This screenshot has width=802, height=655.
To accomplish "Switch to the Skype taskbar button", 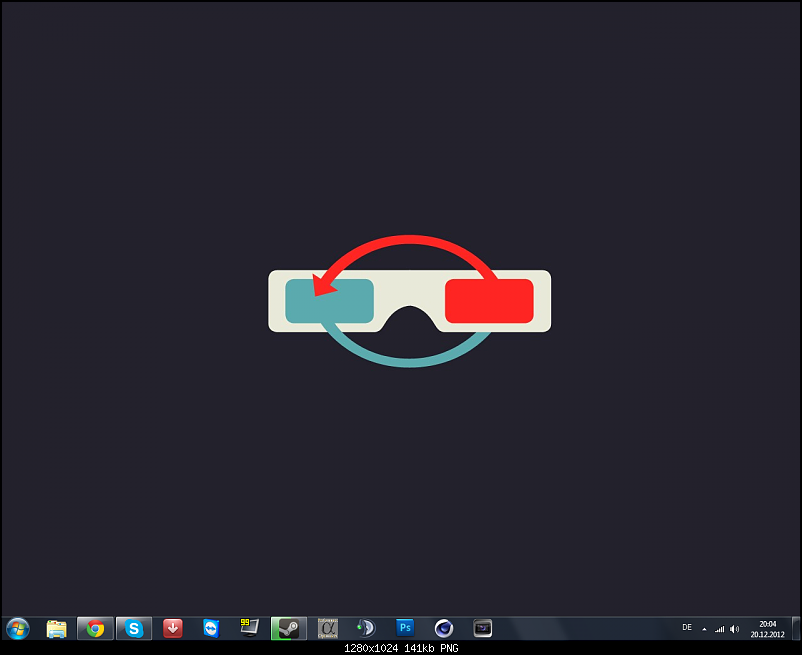I will [134, 628].
